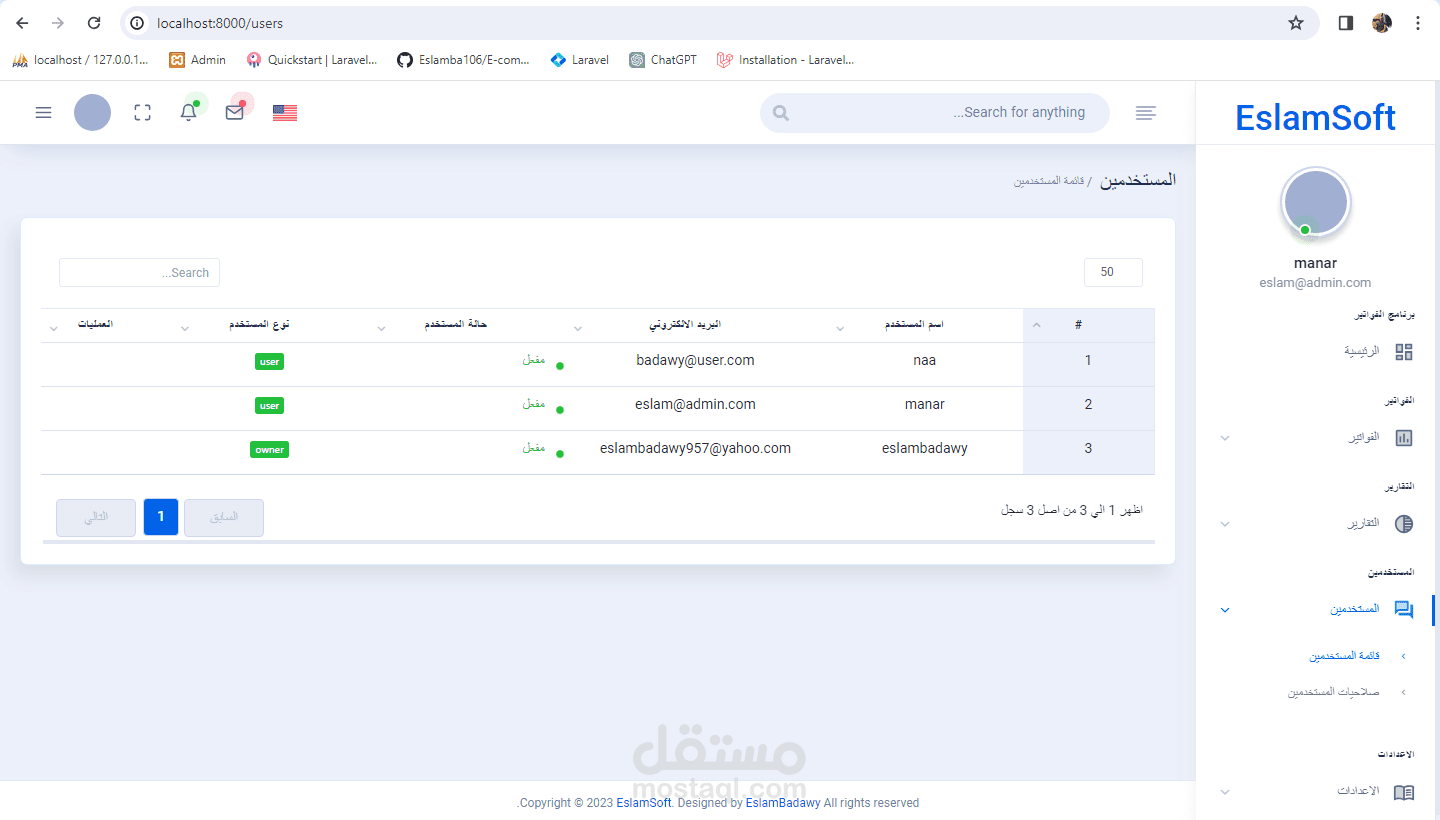Click the EslamSoft logo

coord(1315,117)
